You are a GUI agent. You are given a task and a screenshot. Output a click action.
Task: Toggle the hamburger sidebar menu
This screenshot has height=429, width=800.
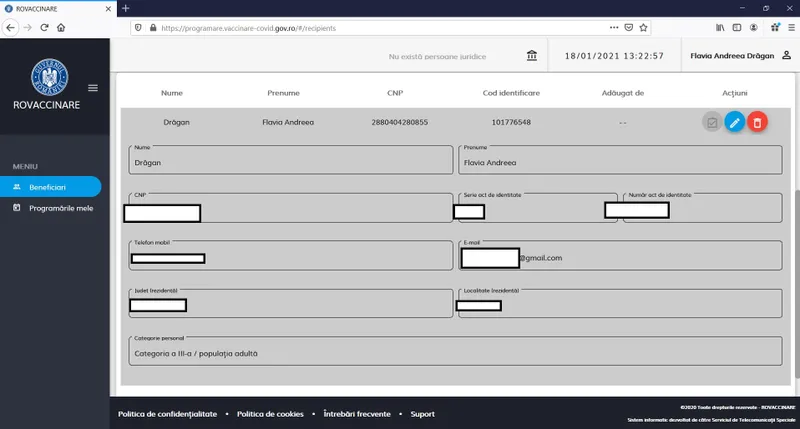coord(93,88)
